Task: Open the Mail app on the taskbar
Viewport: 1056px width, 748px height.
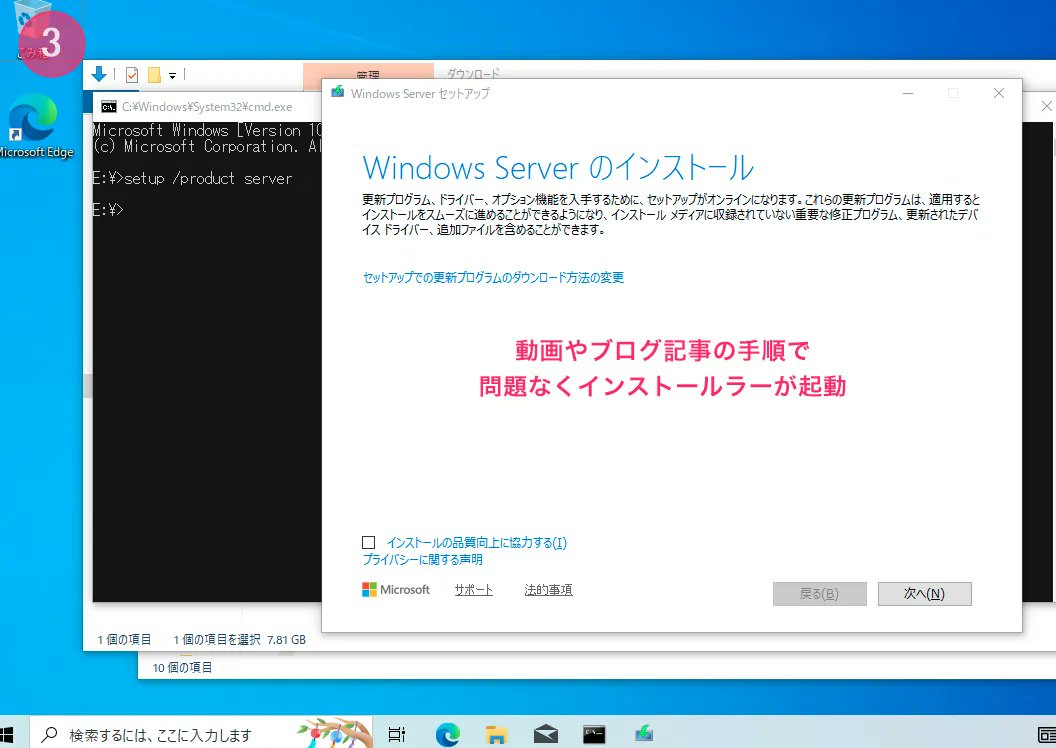Action: click(x=546, y=734)
